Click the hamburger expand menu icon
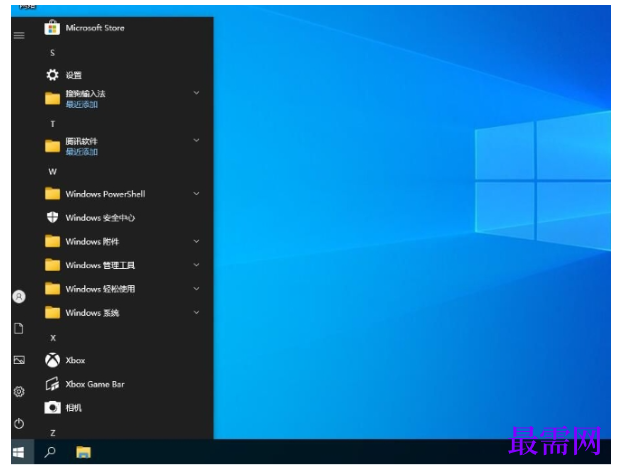Screen dimensions: 620x472 (x=19, y=36)
